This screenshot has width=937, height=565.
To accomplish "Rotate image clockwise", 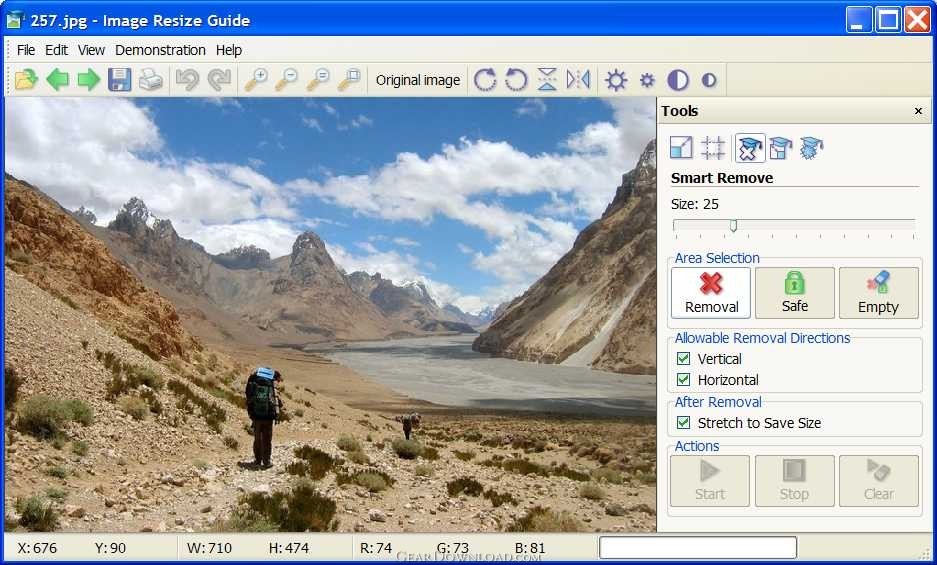I will click(485, 80).
